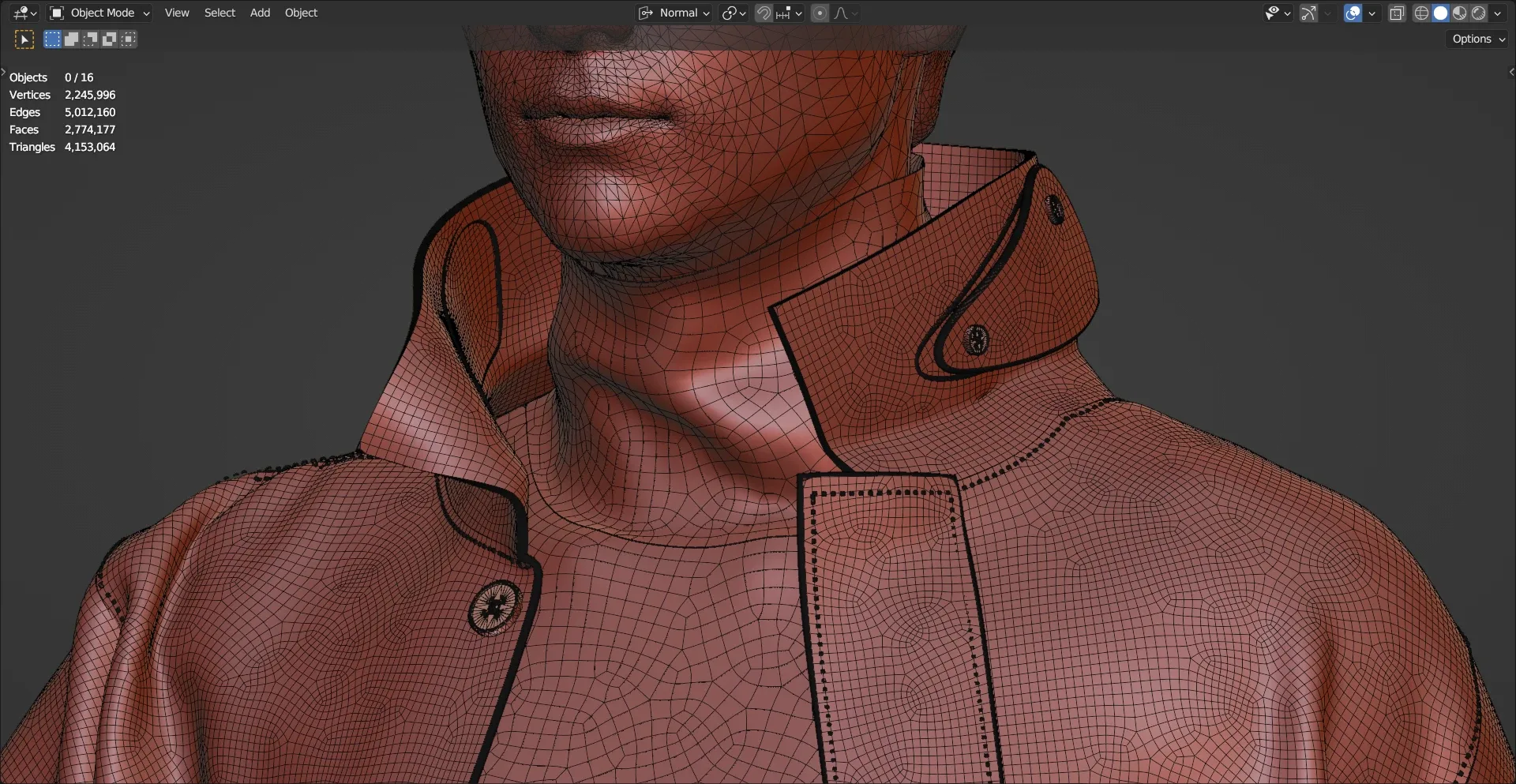Choose the subtract selection mode

click(90, 39)
